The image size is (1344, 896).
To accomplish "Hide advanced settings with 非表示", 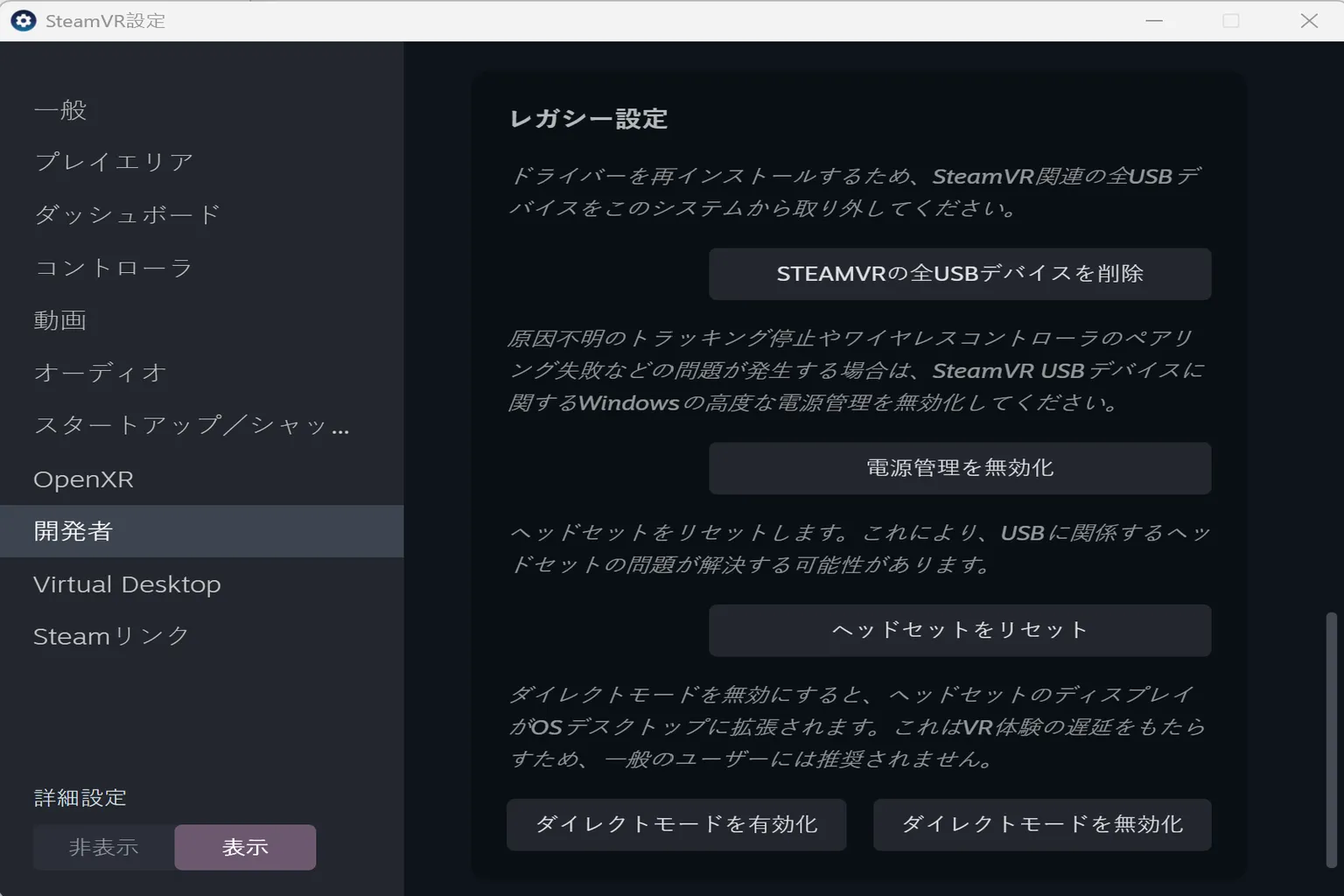I will (x=102, y=847).
